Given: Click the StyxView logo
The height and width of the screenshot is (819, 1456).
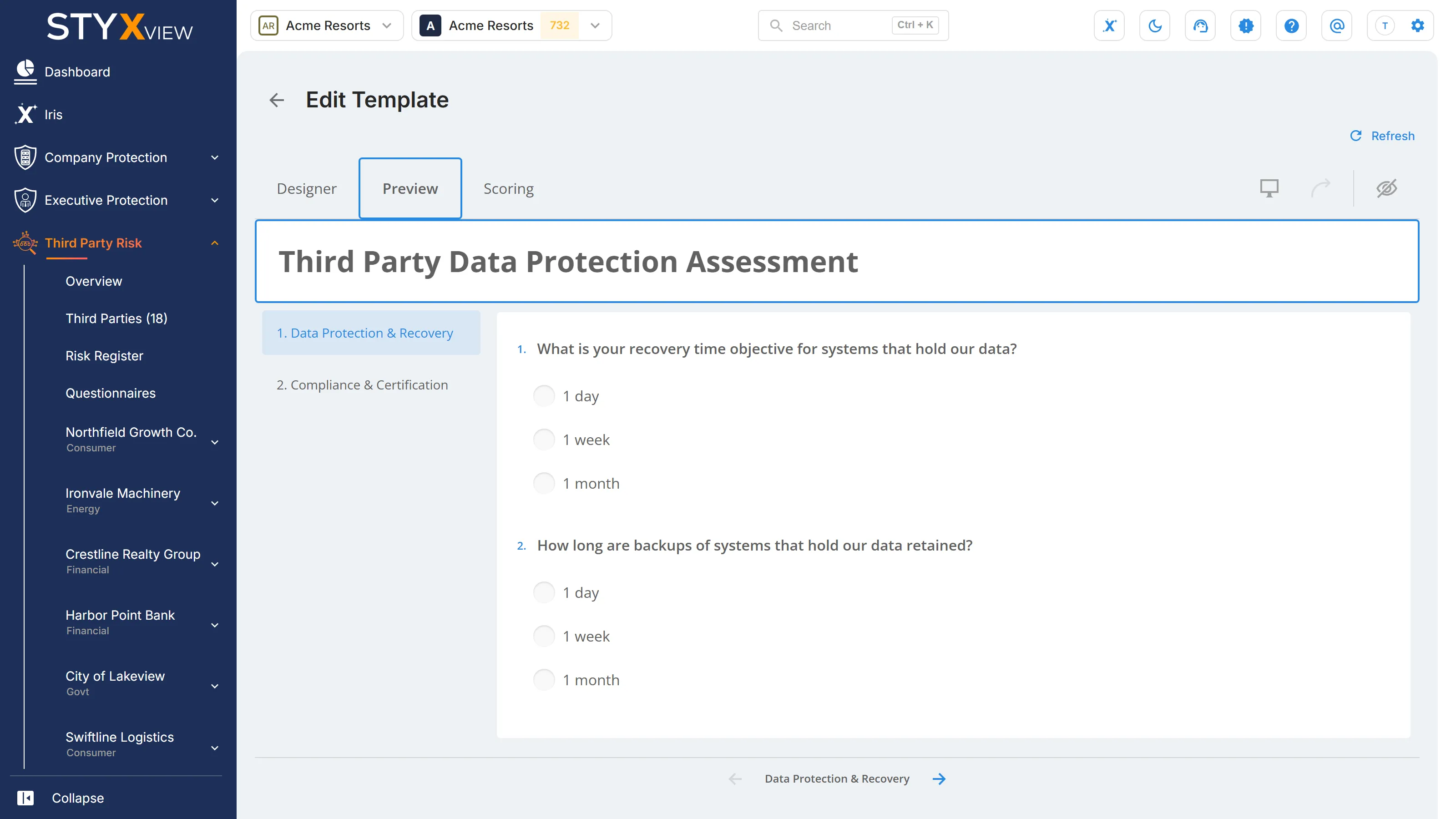Looking at the screenshot, I should point(119,26).
